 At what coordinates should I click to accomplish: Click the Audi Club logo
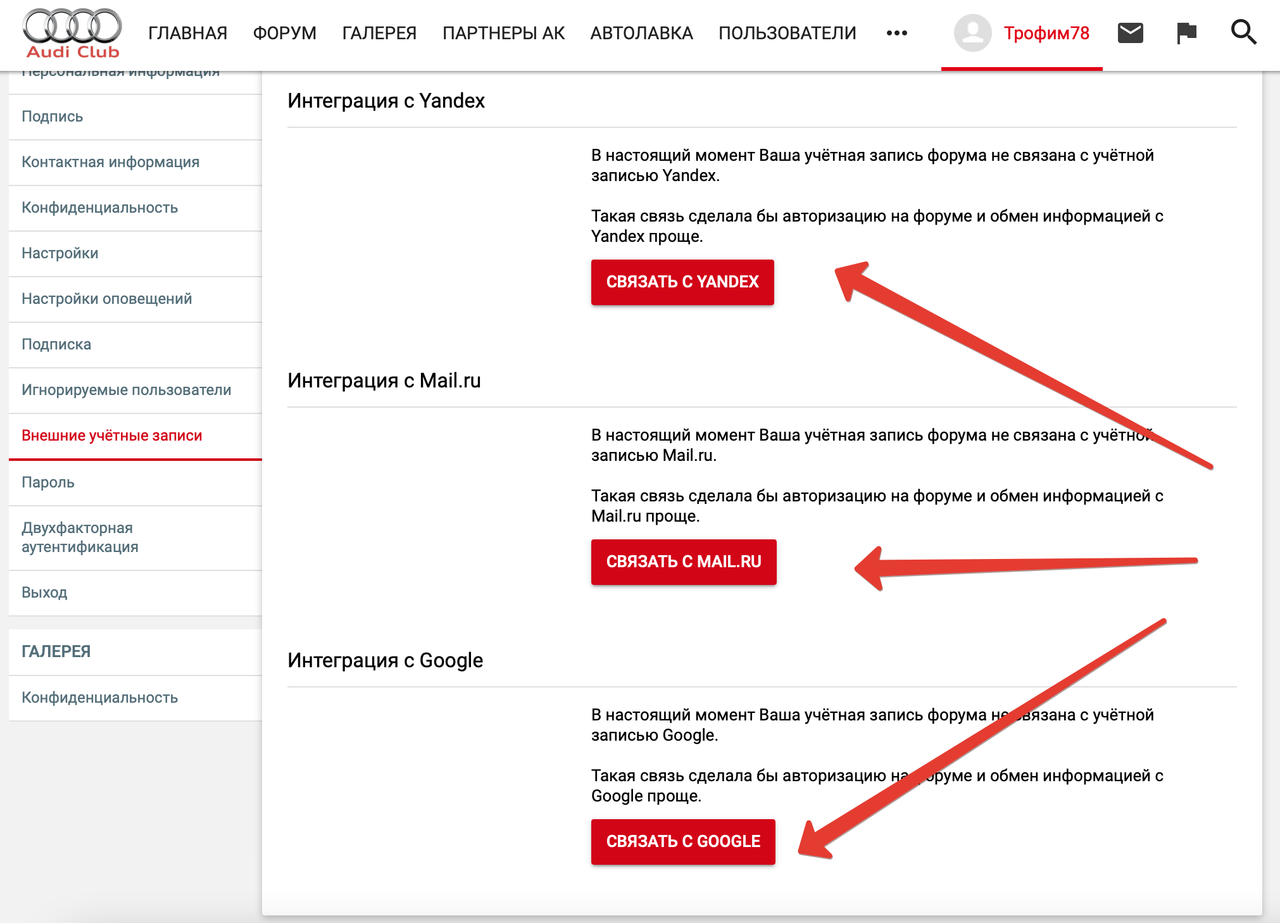[x=72, y=33]
